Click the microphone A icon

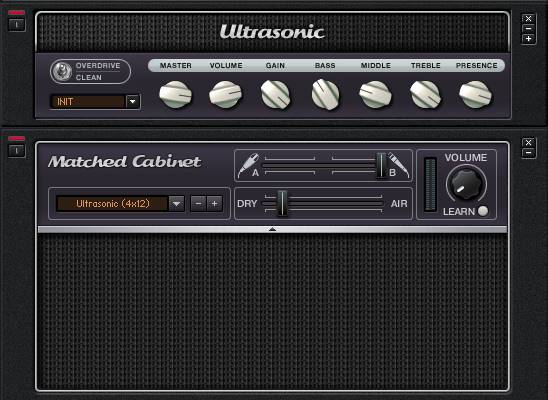click(249, 165)
